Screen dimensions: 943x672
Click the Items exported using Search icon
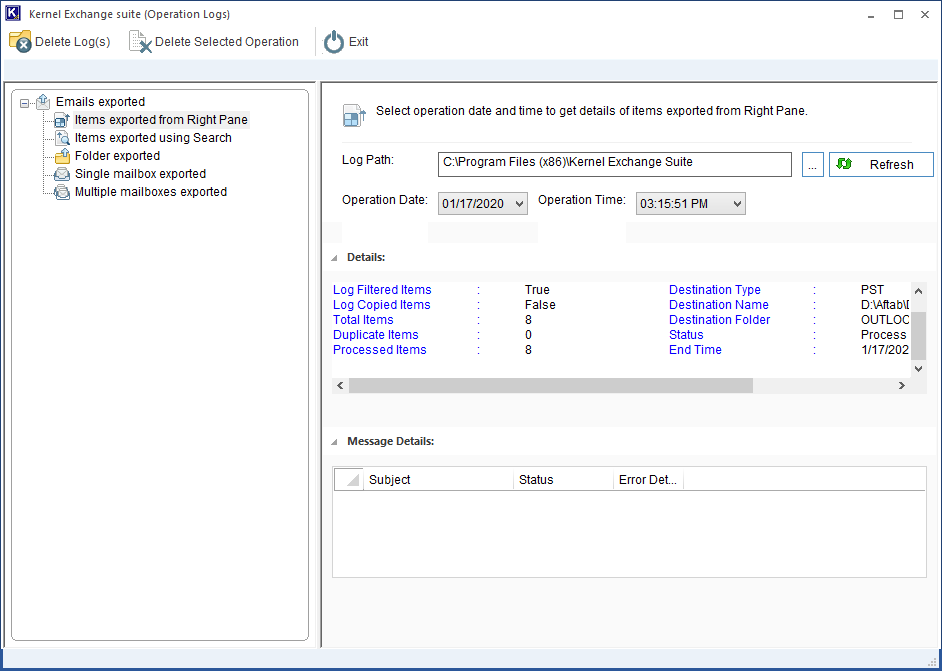(62, 138)
